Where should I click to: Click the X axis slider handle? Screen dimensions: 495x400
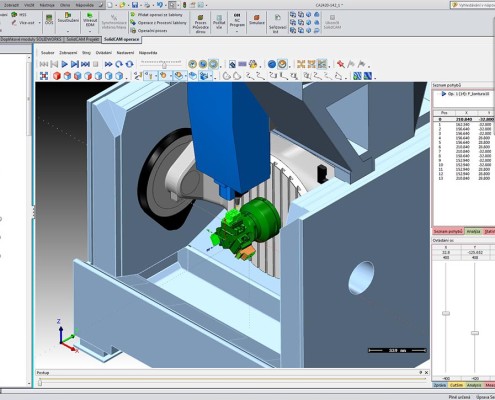pos(446,313)
